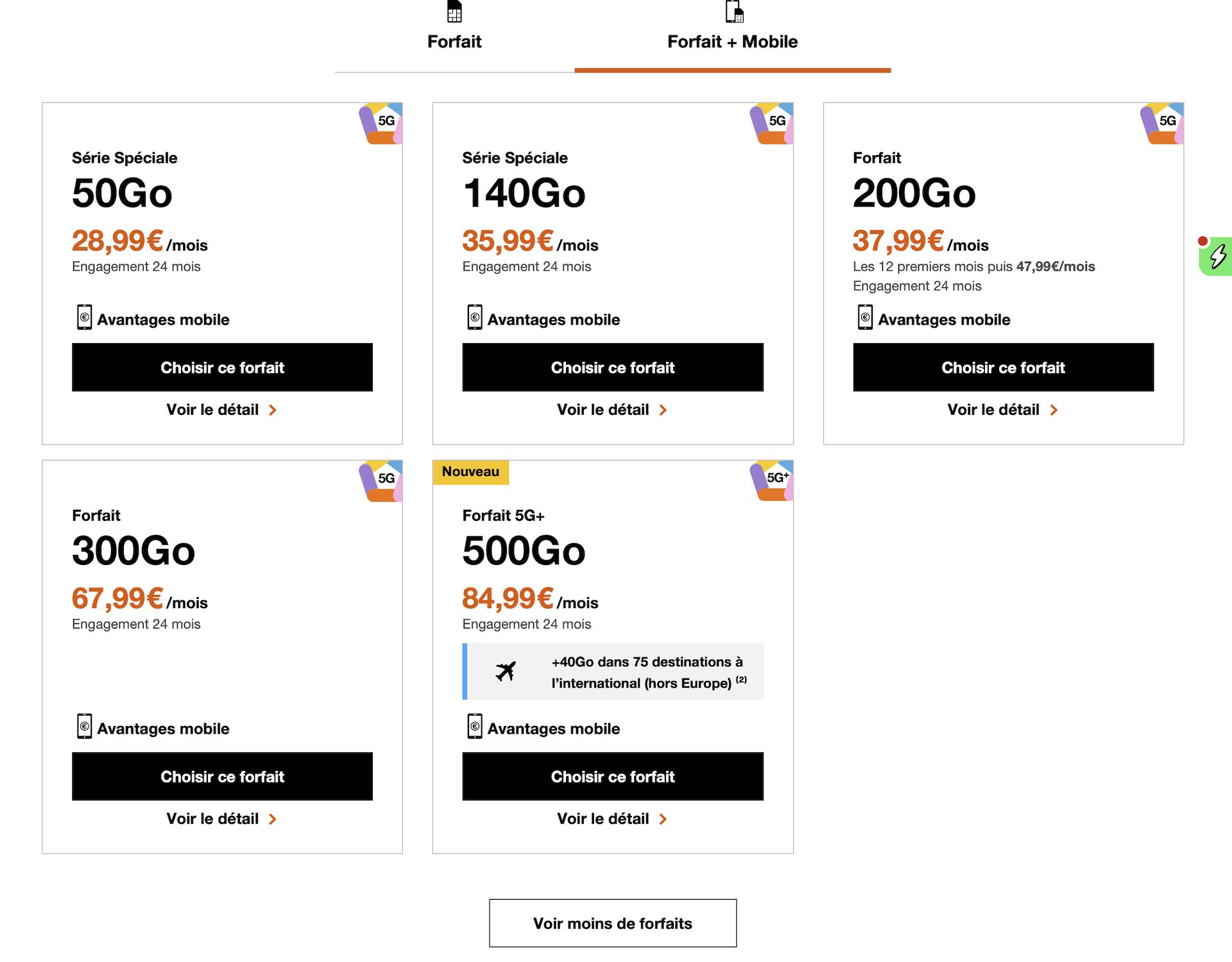Screen dimensions: 1232x962
Task: Click the phone icon beside 300Go Avantages mobile
Action: [x=84, y=727]
